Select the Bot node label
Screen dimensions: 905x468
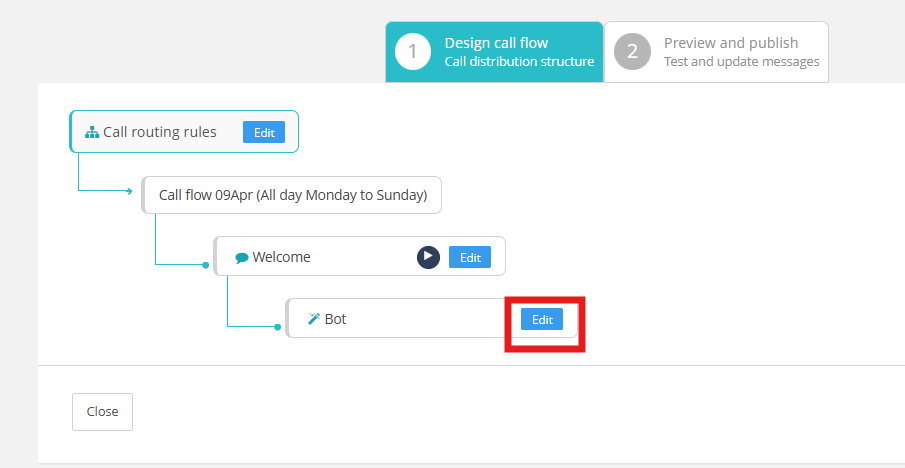click(x=336, y=319)
